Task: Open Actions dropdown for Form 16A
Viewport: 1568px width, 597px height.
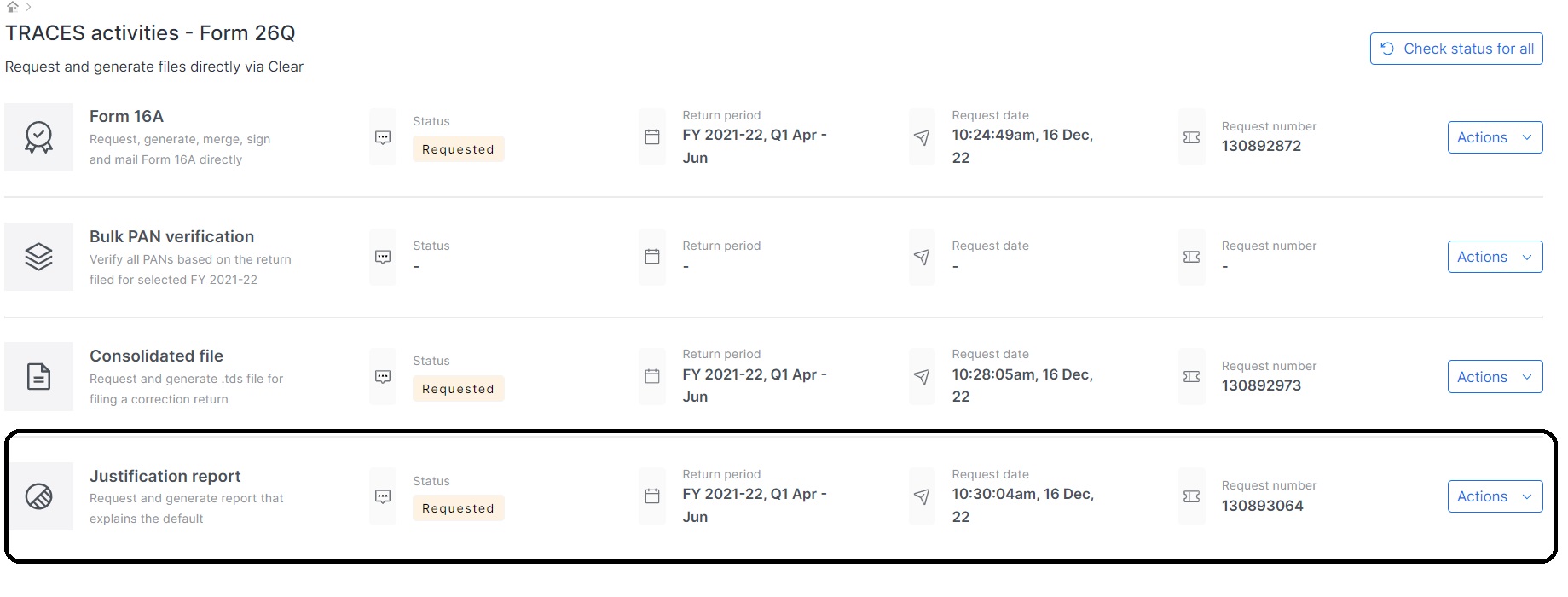Action: (1495, 137)
